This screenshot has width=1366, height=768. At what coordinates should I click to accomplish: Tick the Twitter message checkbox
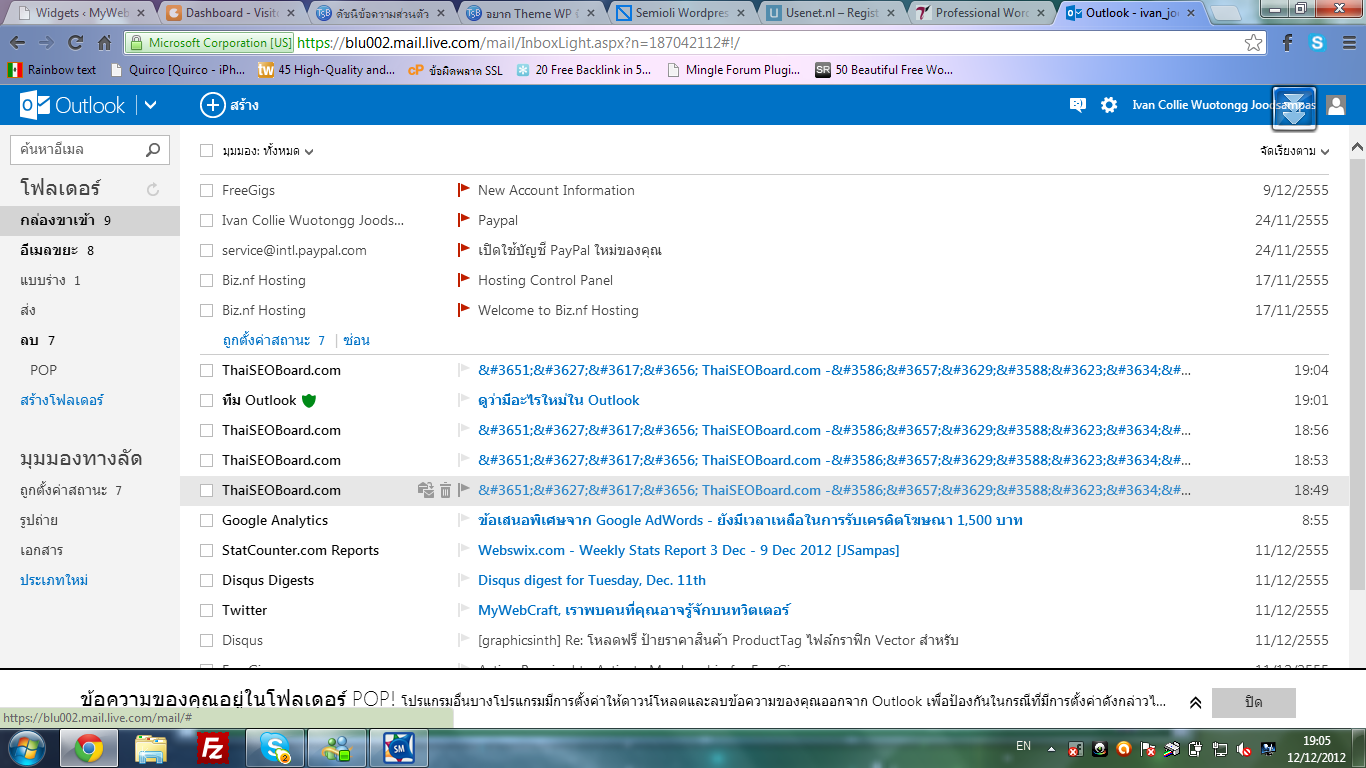click(206, 610)
